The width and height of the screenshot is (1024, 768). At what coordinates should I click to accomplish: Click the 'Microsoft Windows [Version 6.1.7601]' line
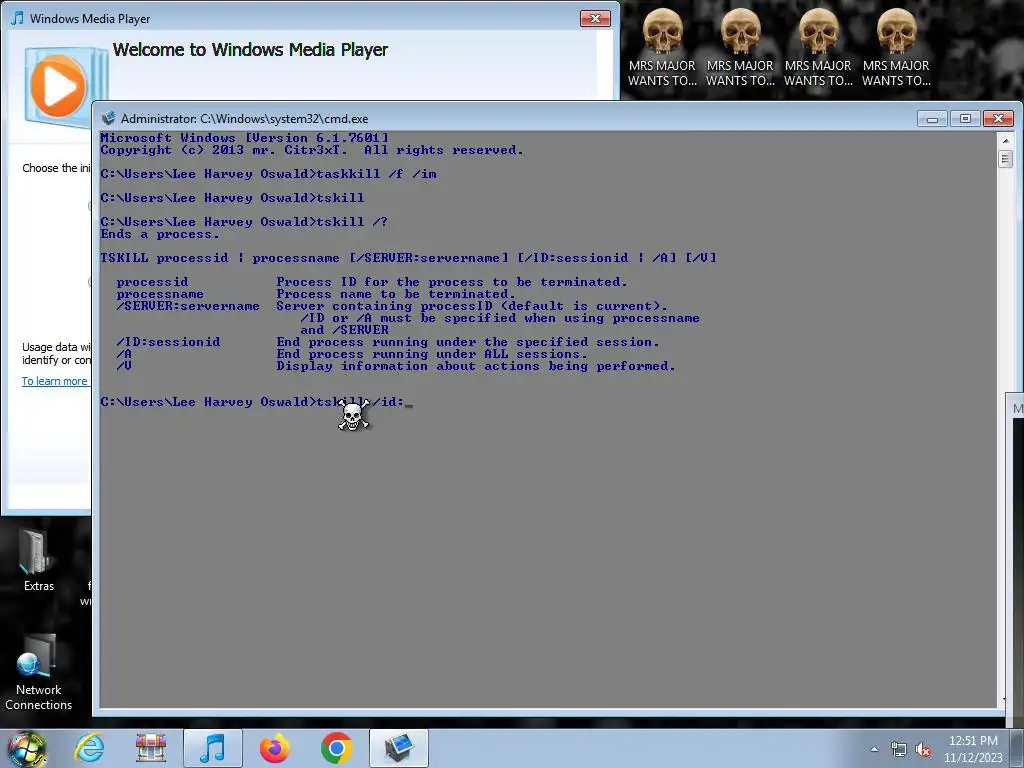tap(244, 138)
